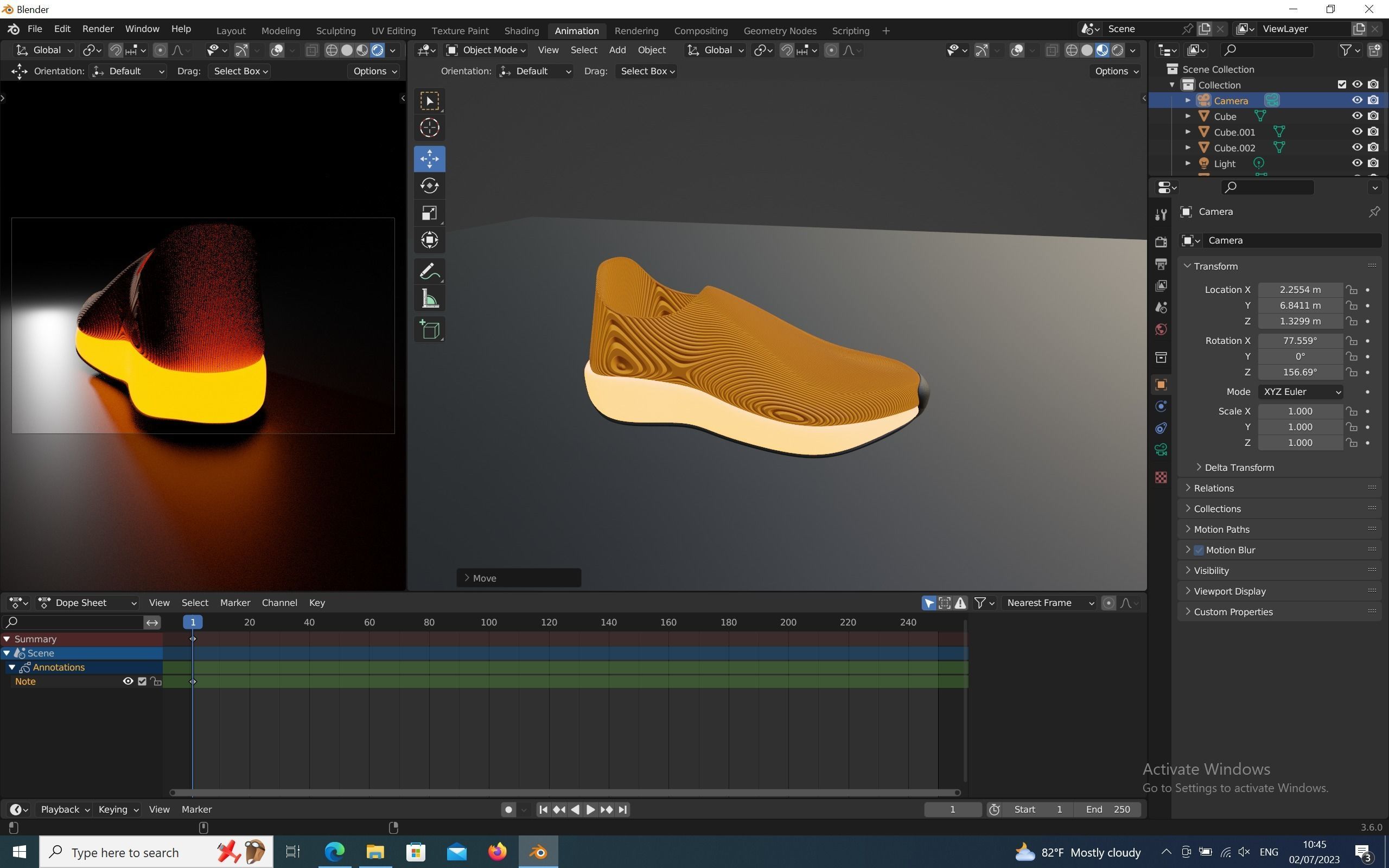Select the Scale tool
Image resolution: width=1389 pixels, height=868 pixels.
coord(429,213)
